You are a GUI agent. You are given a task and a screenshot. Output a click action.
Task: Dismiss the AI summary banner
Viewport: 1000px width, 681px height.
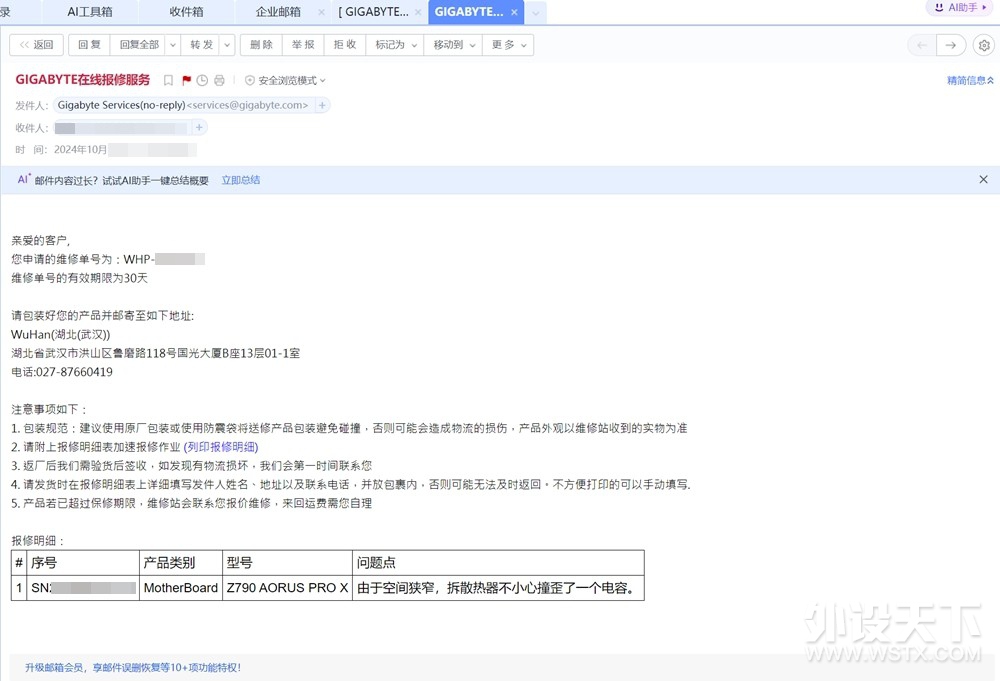(983, 180)
